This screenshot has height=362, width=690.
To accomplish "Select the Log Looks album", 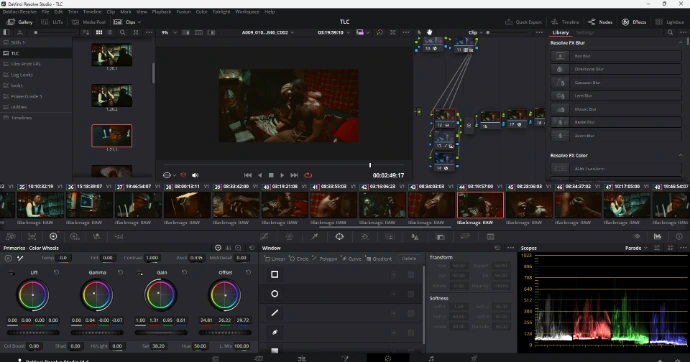I will (x=36, y=75).
